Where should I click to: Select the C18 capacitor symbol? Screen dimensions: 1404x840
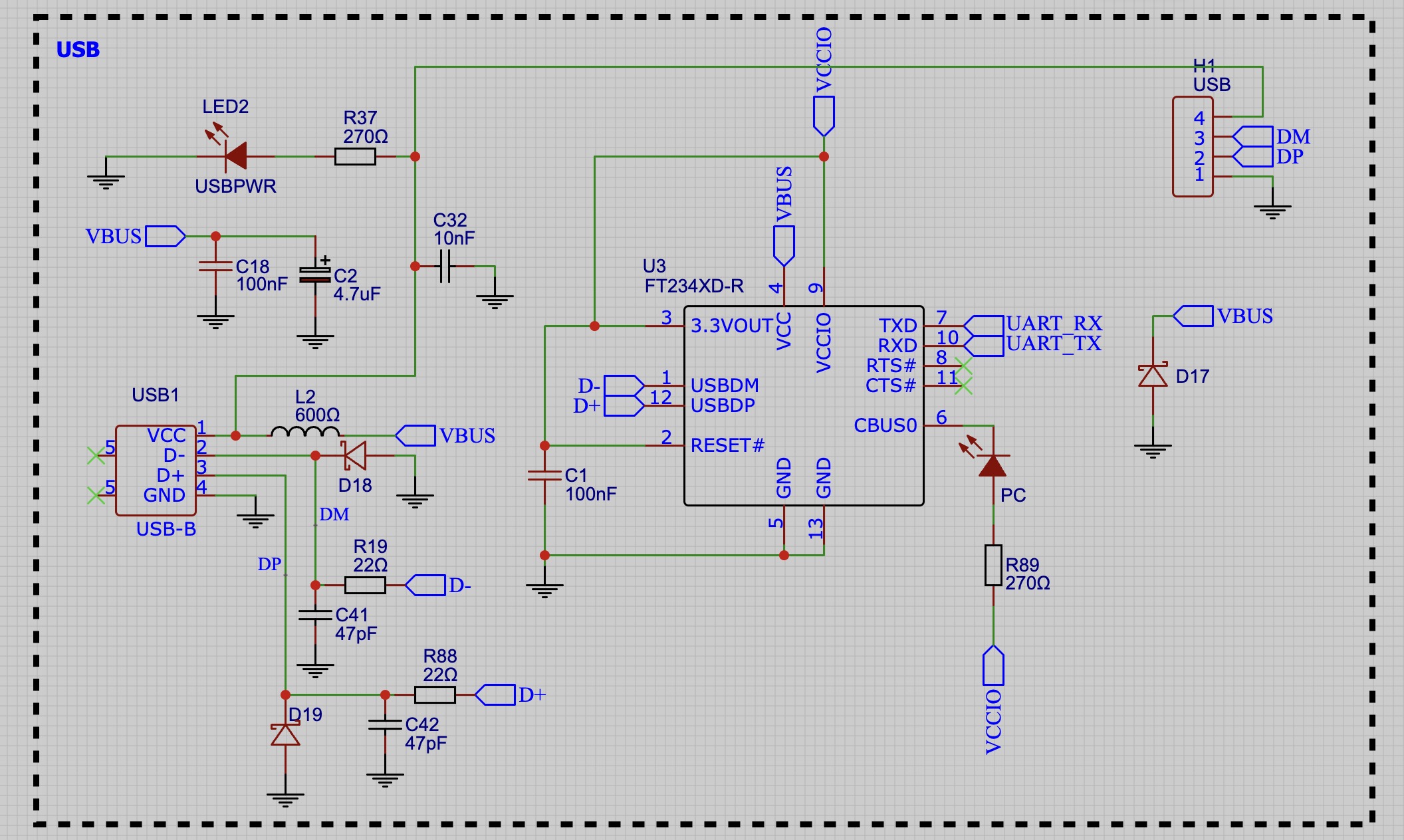point(215,266)
